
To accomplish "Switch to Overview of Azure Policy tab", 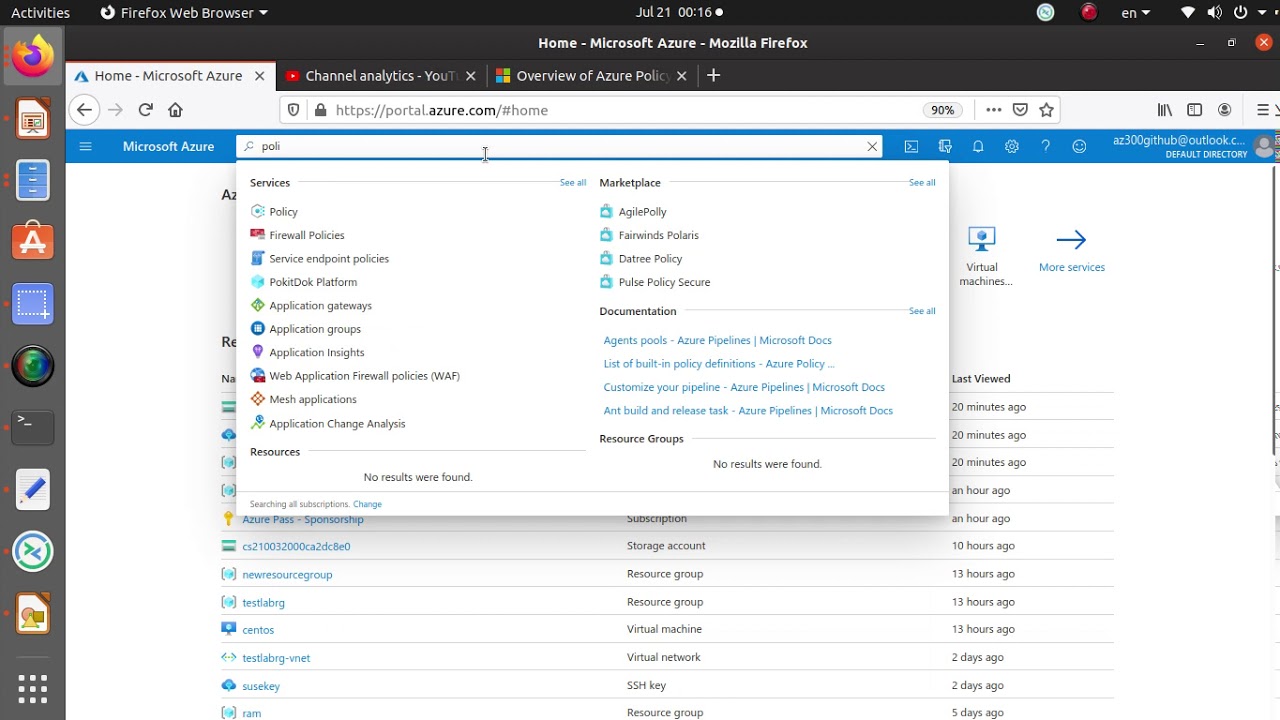I will [592, 76].
